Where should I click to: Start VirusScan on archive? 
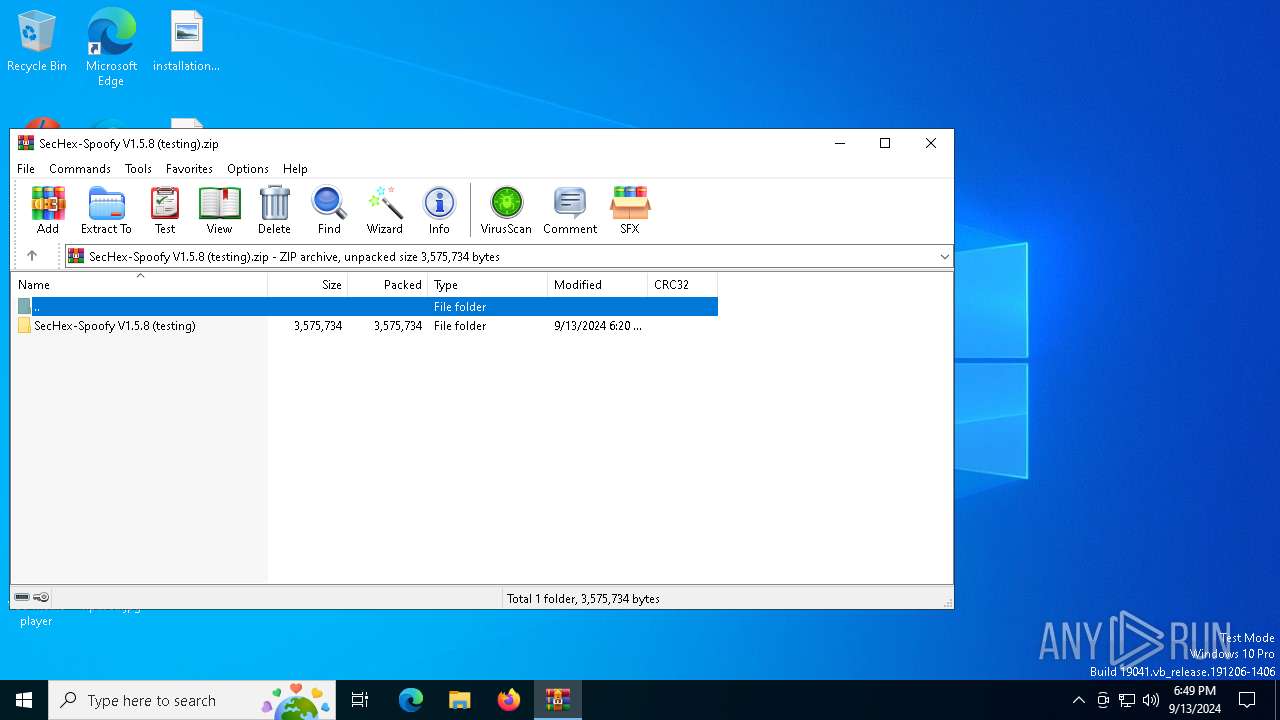click(506, 210)
